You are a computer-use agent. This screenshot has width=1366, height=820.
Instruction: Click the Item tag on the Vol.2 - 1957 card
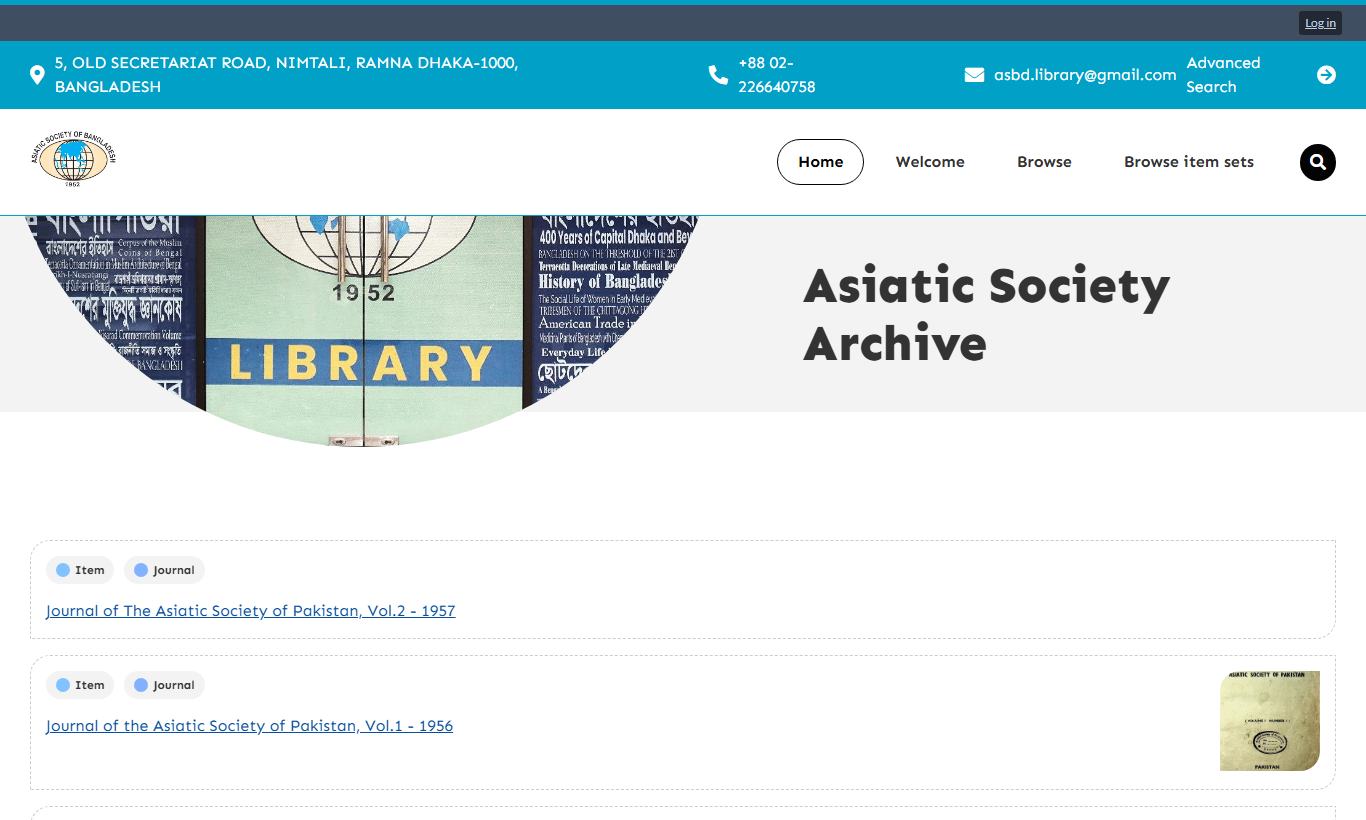[80, 570]
